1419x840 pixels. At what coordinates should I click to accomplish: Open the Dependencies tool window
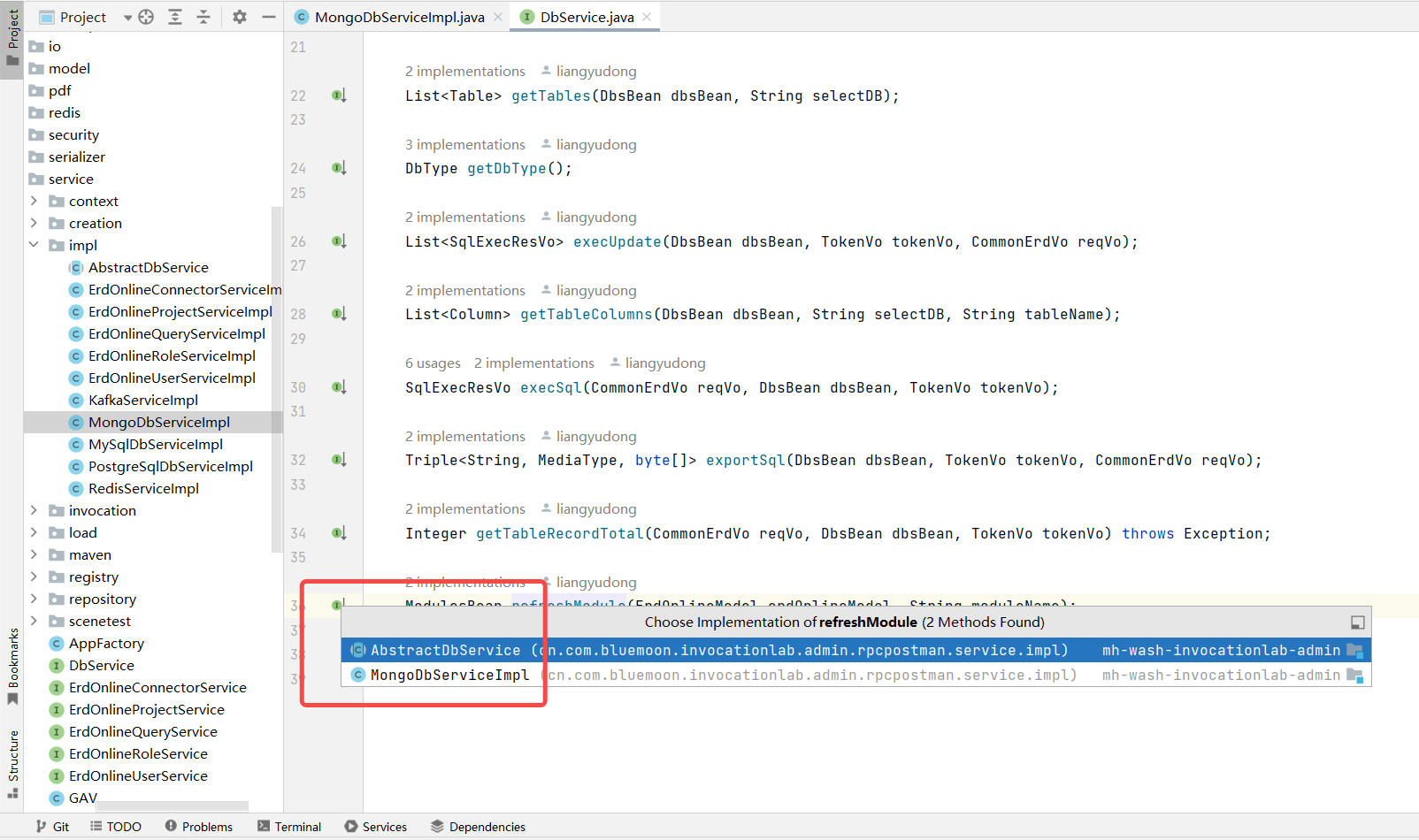coord(478,826)
